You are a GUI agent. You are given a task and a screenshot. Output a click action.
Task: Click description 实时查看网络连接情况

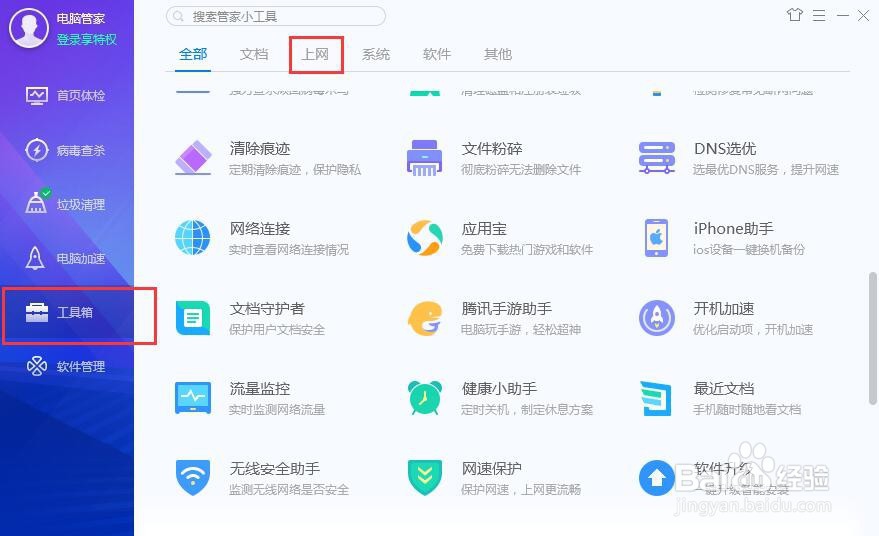[x=289, y=249]
